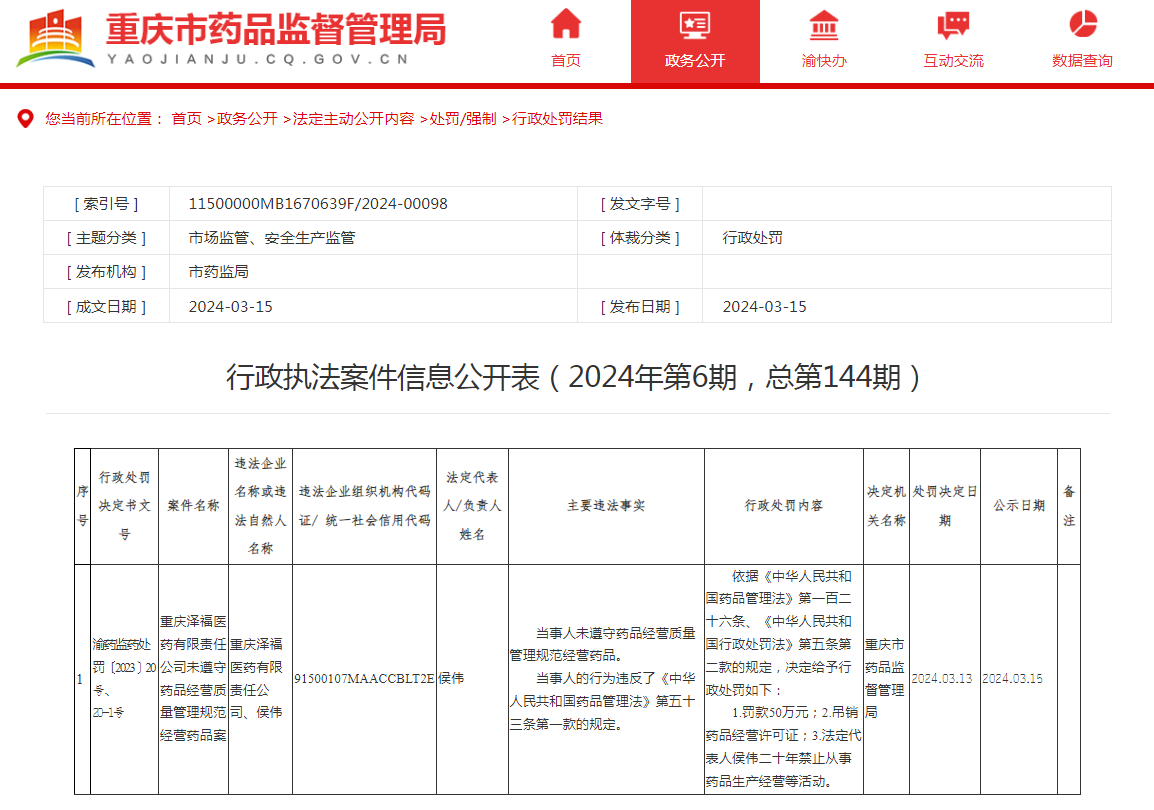
Task: Click the 政务公开 monitor icon
Action: click(x=695, y=25)
